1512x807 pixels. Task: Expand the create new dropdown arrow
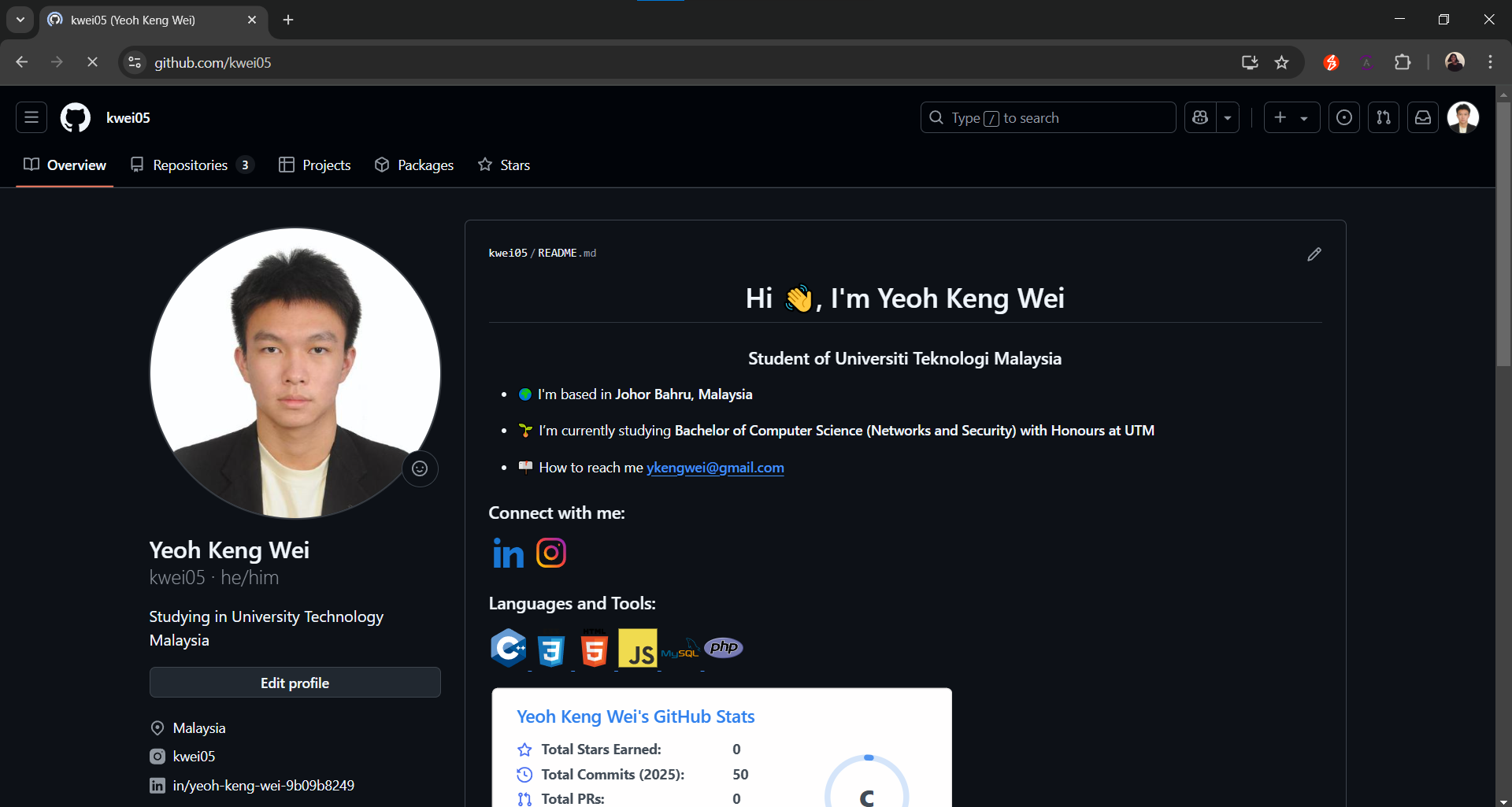1305,117
